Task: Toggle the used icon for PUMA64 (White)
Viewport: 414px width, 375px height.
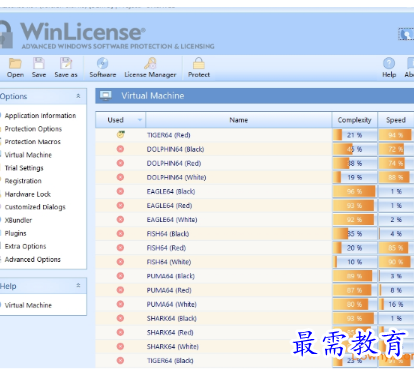Action: pos(120,304)
